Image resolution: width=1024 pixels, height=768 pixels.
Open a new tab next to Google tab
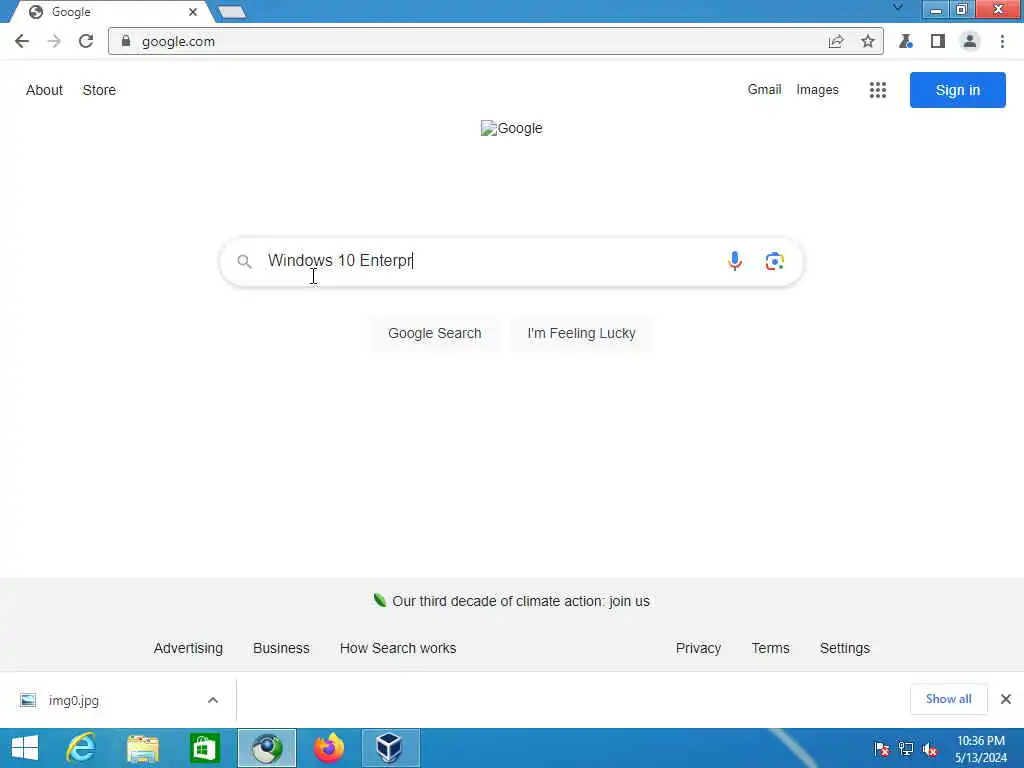pyautogui.click(x=231, y=12)
